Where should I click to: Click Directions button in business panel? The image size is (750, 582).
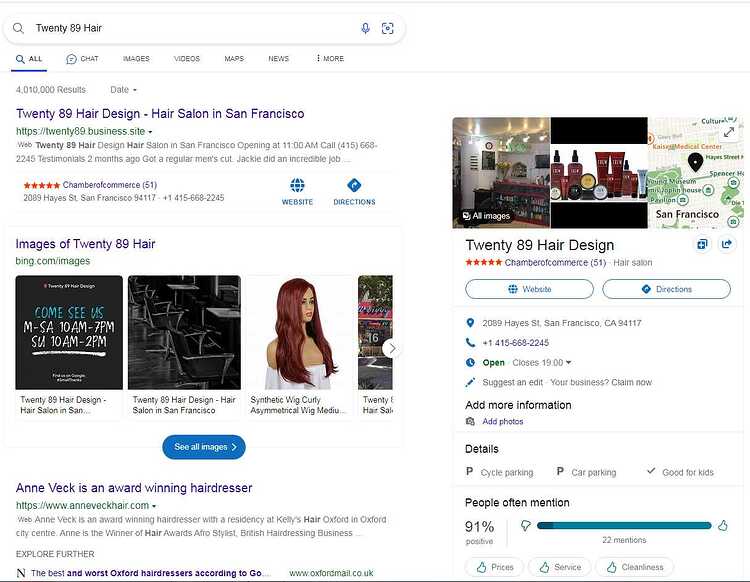coord(666,289)
